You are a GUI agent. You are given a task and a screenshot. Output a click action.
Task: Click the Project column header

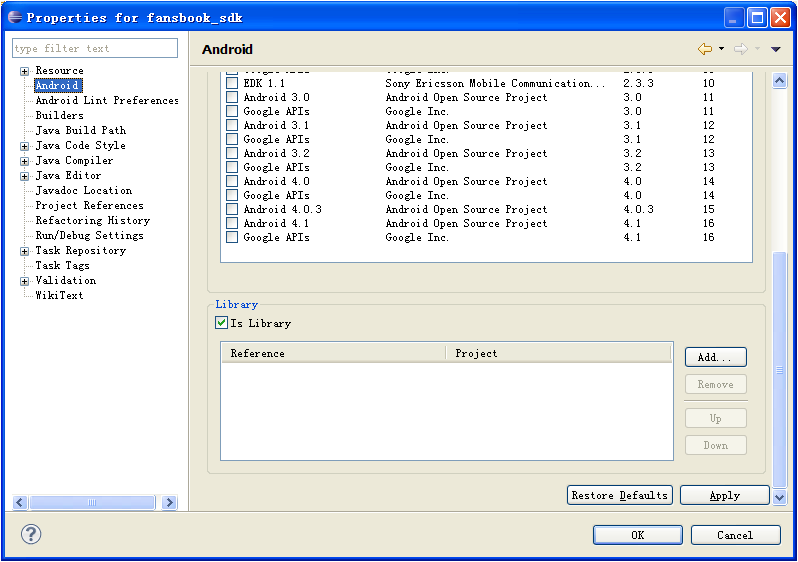tap(559, 353)
